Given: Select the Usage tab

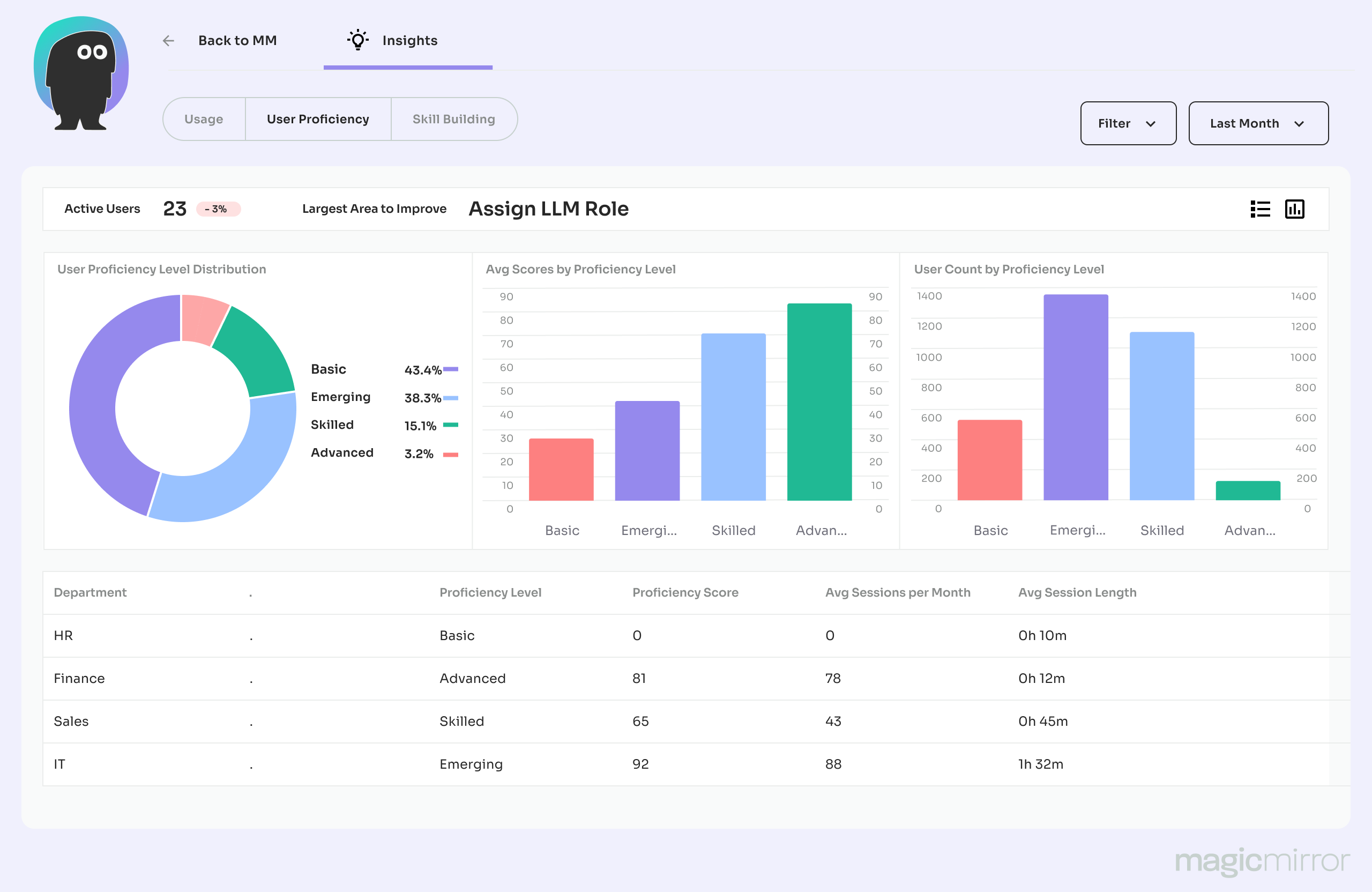Looking at the screenshot, I should pos(204,120).
